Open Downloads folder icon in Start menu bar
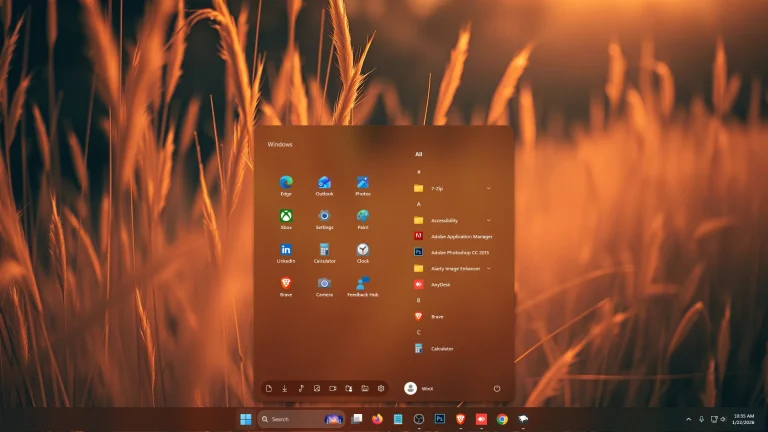 point(285,388)
